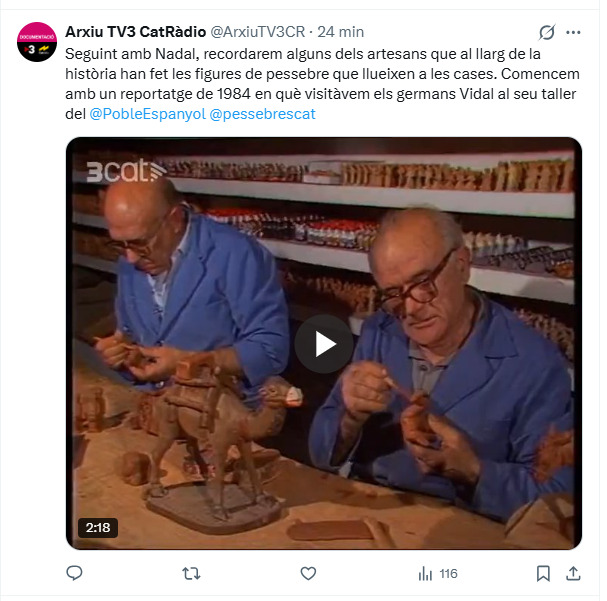Open the tweet by clicking its text body
The height and width of the screenshot is (601, 607).
pyautogui.click(x=322, y=84)
